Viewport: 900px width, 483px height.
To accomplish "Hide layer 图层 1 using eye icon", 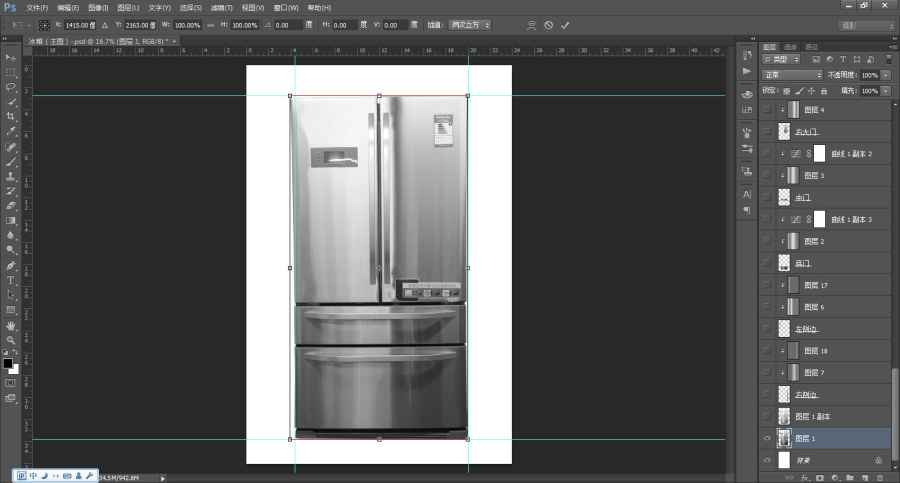I will point(767,438).
